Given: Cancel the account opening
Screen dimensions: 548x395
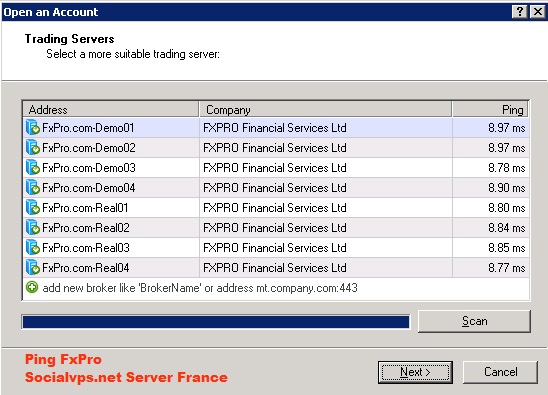Looking at the screenshot, I should [500, 372].
